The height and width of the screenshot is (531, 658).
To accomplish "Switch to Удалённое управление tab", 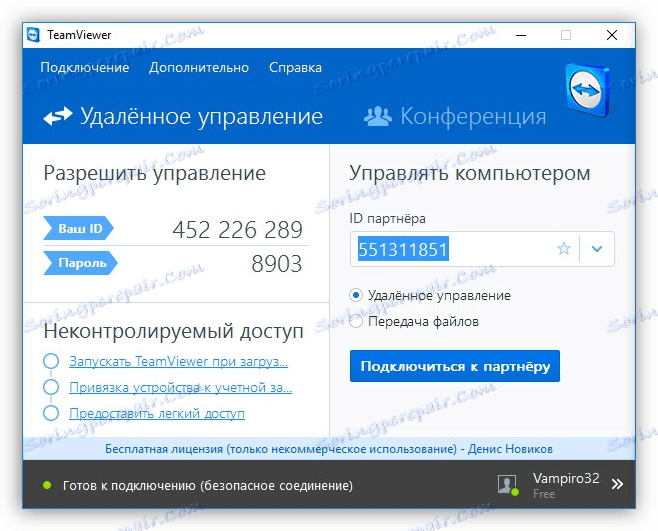I will coord(183,116).
